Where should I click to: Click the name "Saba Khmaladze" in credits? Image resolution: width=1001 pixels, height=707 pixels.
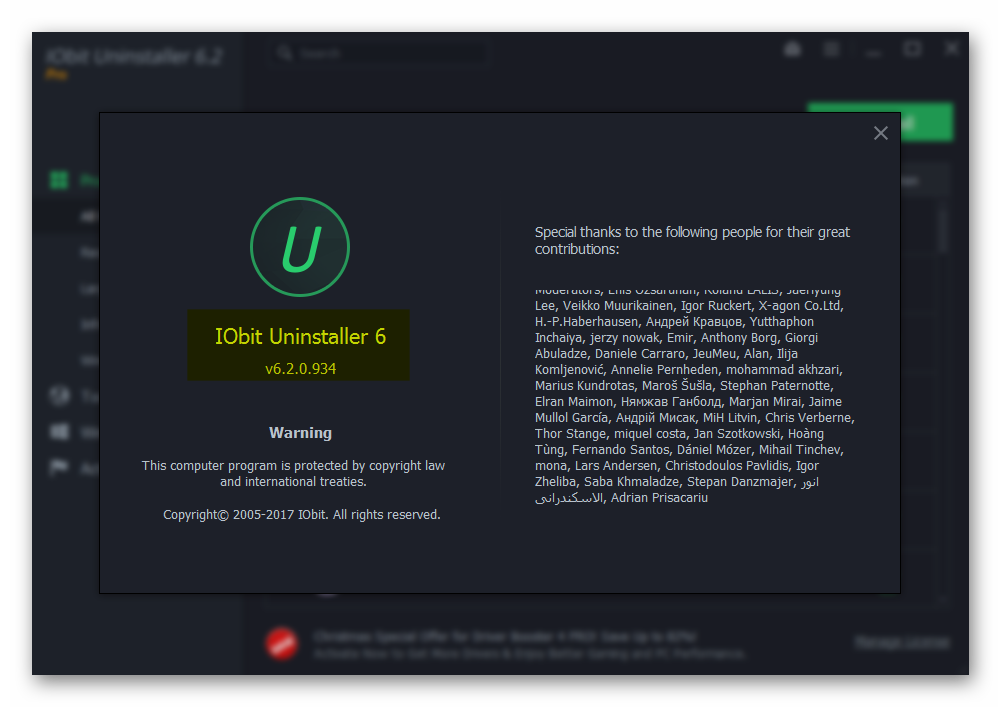(634, 482)
